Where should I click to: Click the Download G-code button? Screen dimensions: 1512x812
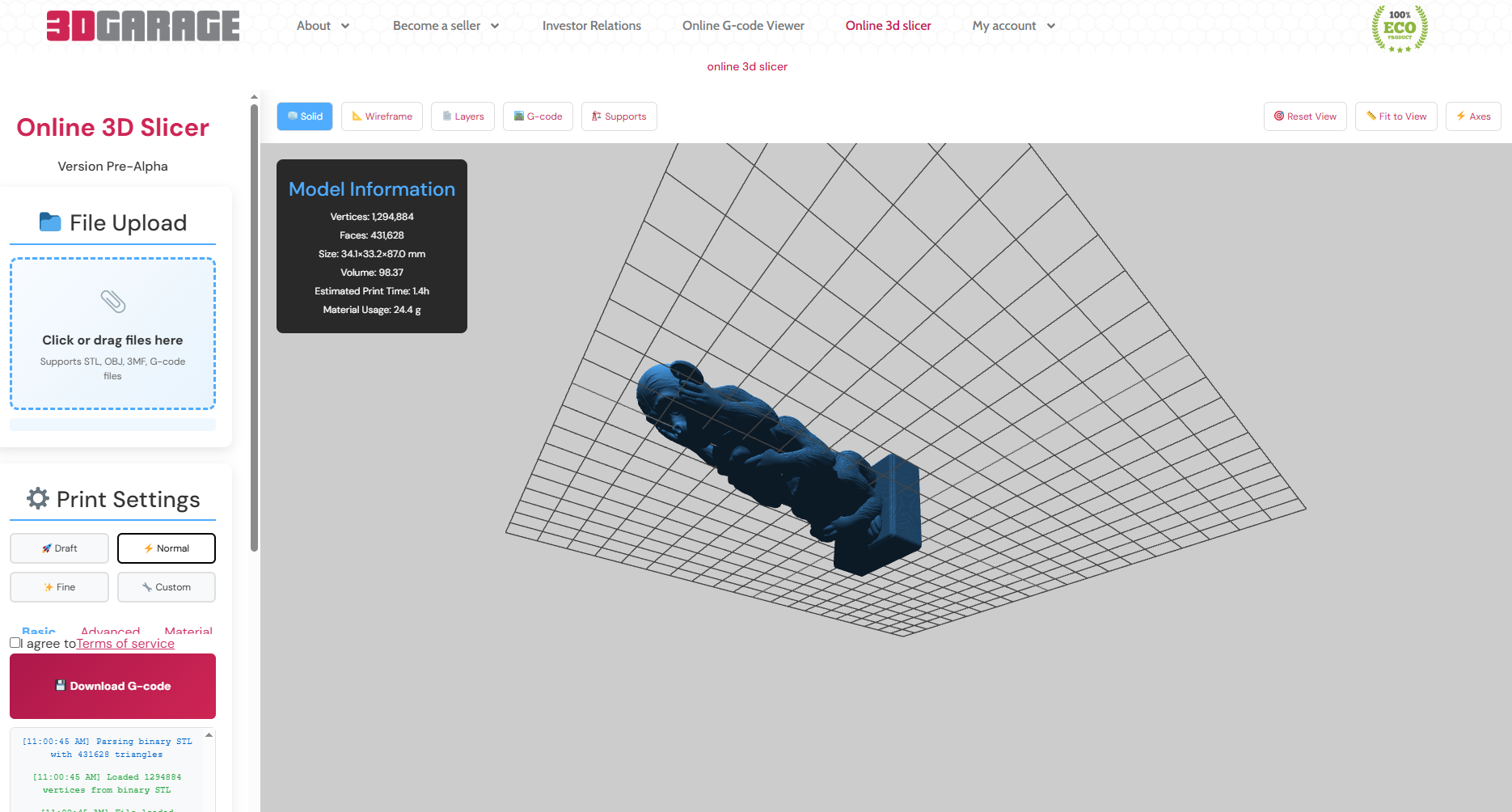pos(112,686)
